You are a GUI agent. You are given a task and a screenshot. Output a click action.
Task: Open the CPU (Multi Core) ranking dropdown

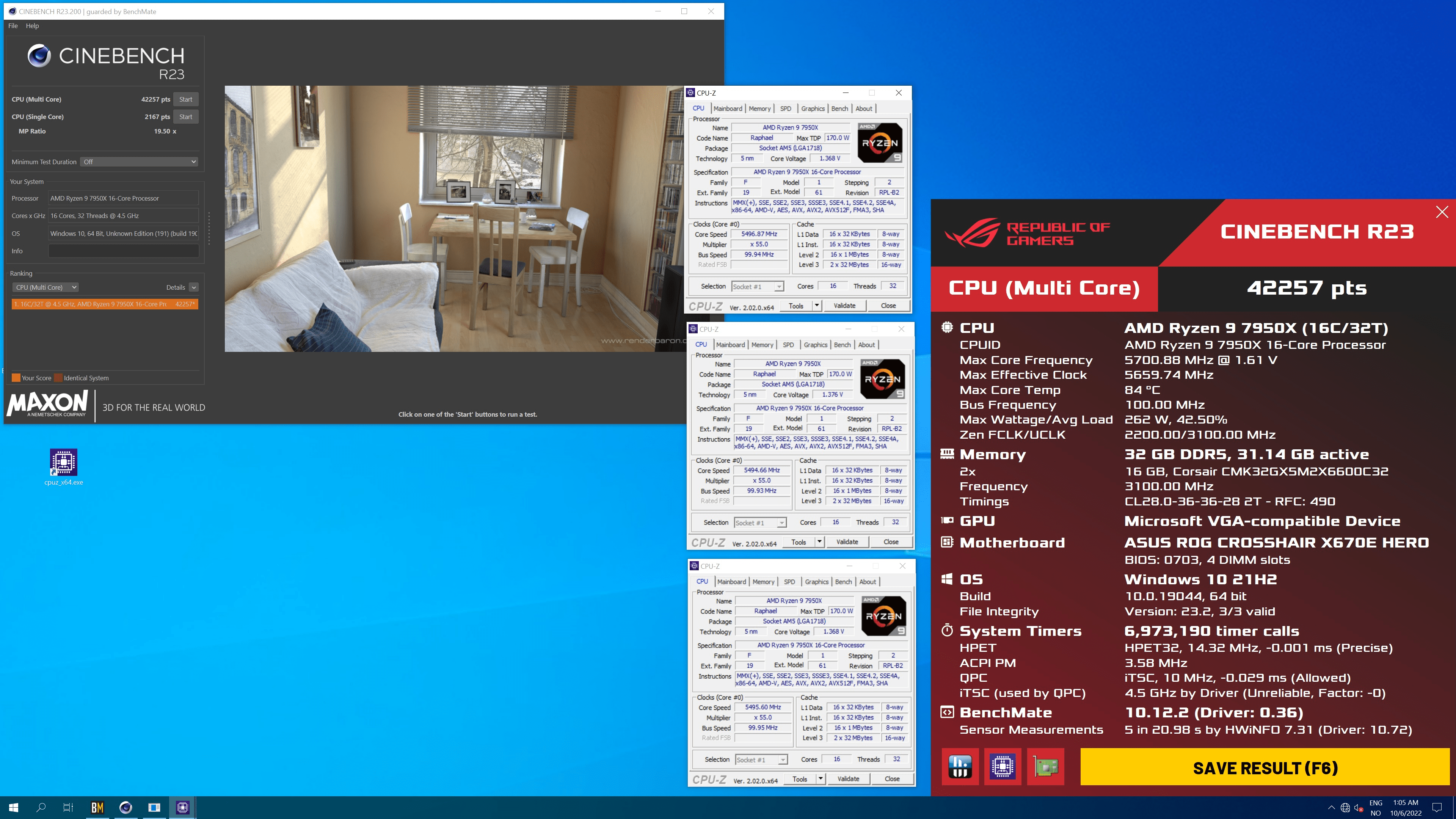[x=45, y=287]
